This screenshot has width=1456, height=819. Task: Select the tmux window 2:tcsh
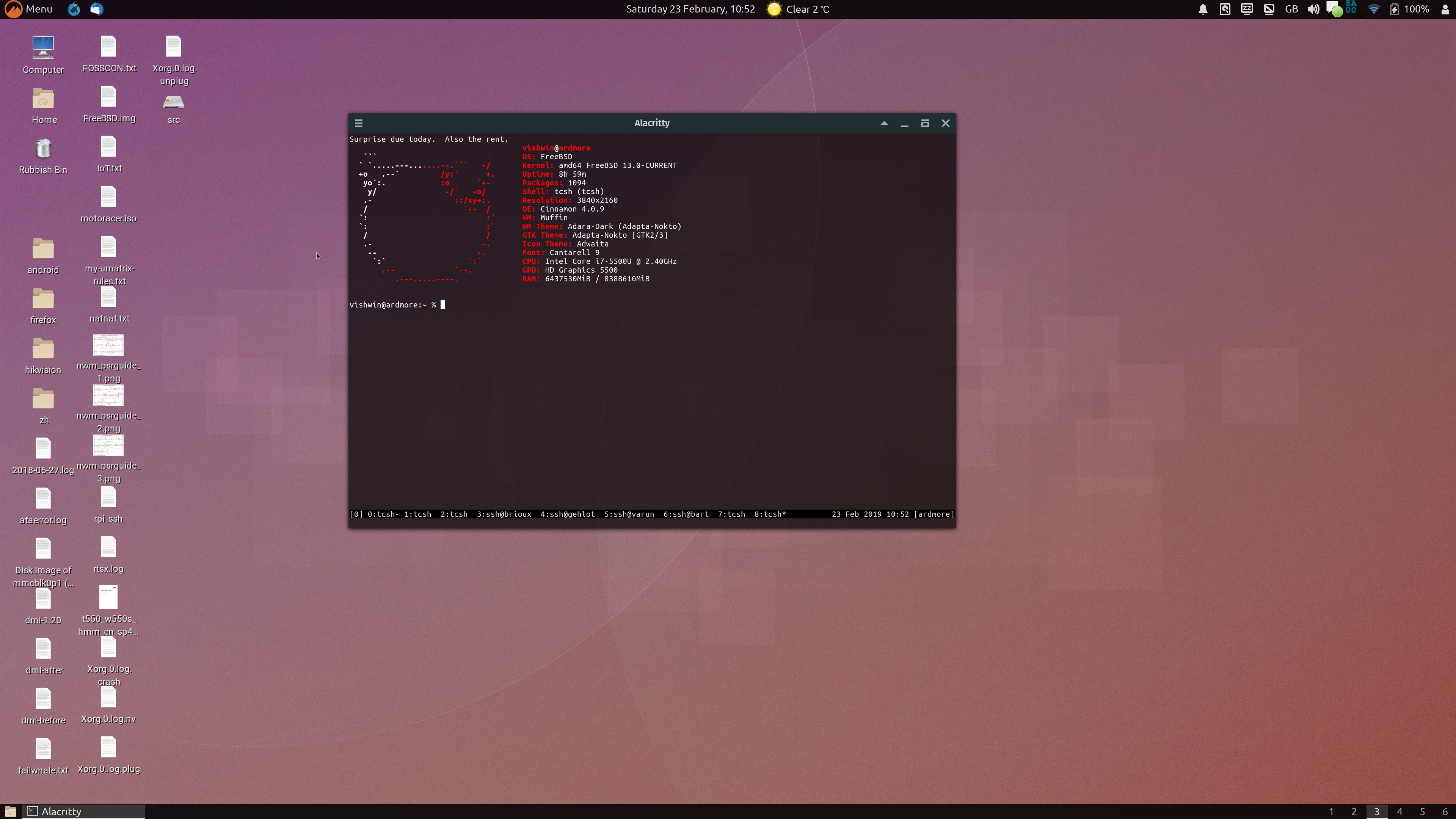click(x=454, y=515)
